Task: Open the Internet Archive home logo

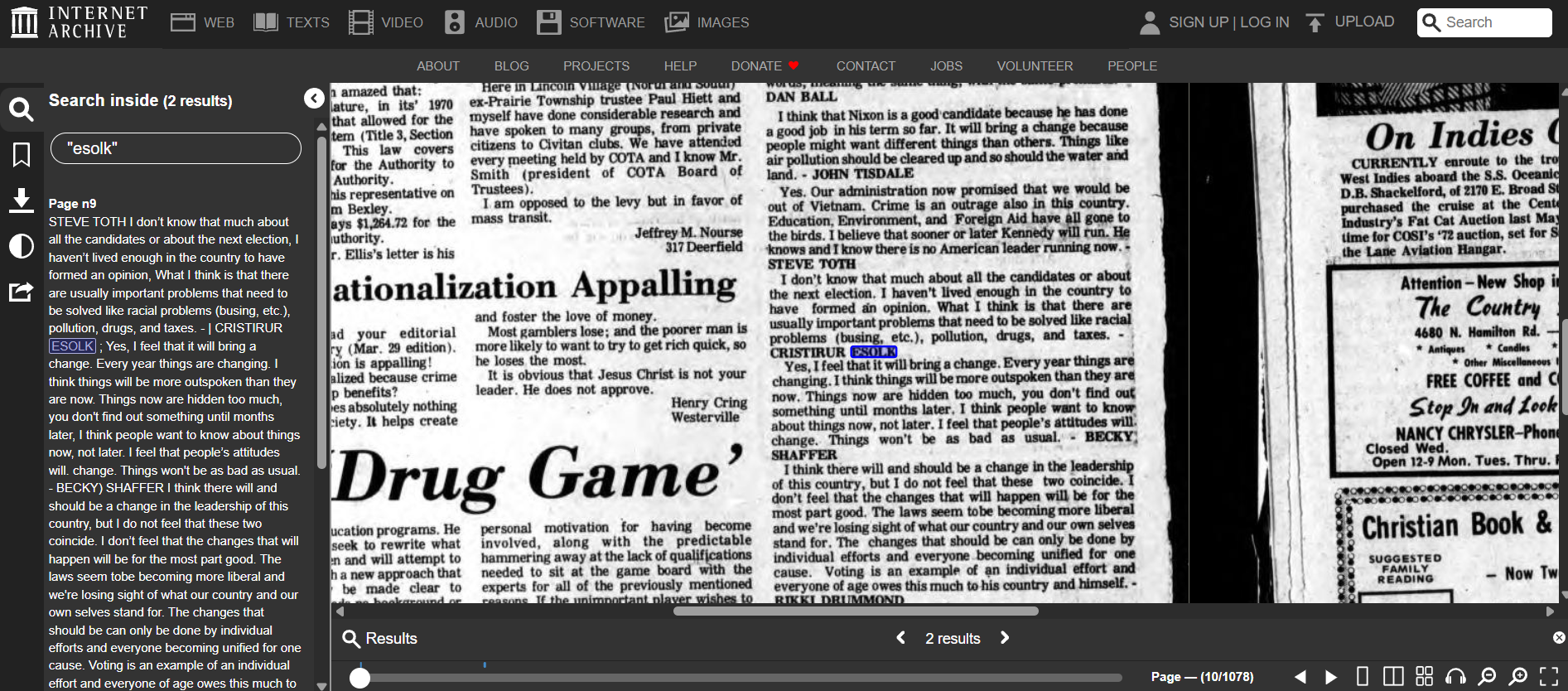Action: [x=79, y=22]
